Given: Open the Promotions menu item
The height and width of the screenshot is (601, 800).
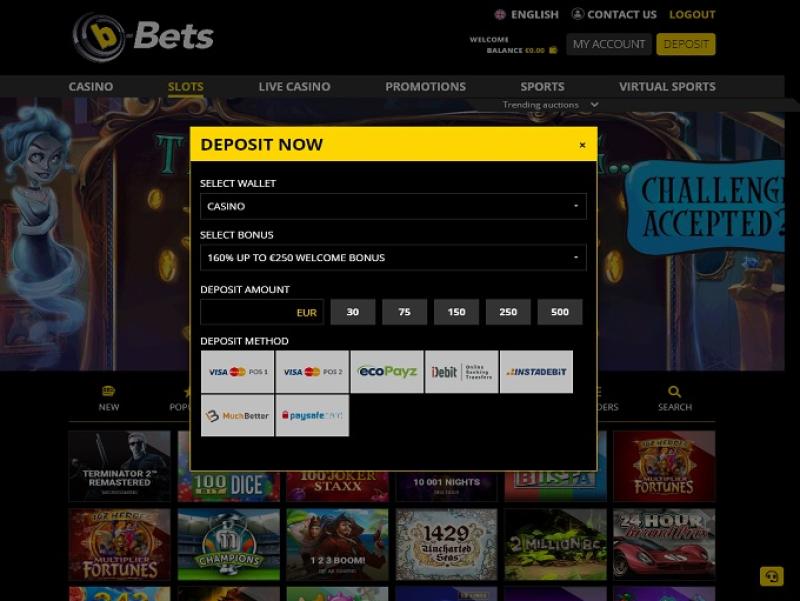Looking at the screenshot, I should coord(426,87).
